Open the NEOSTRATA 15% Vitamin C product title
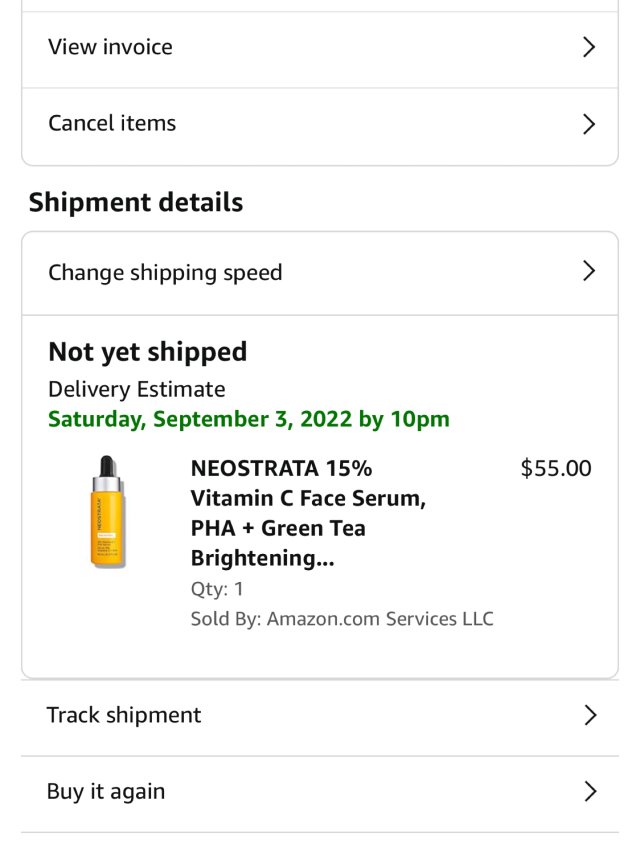The image size is (640, 853). pos(308,513)
